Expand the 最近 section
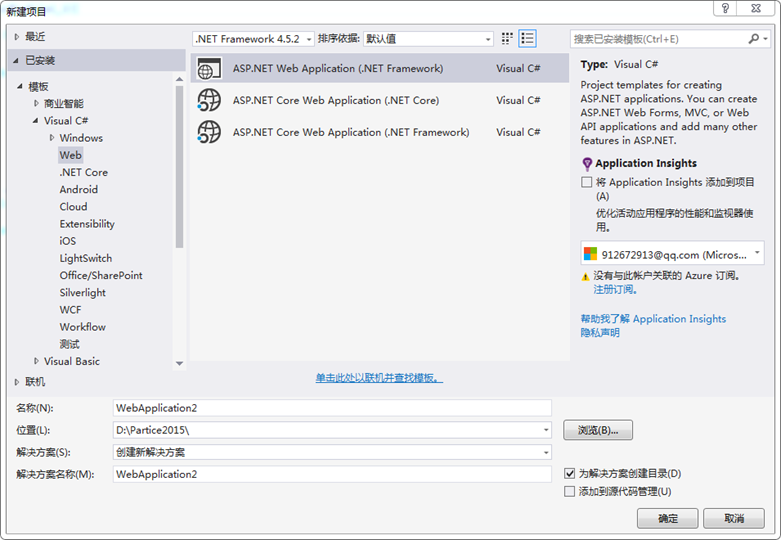 [x=17, y=36]
